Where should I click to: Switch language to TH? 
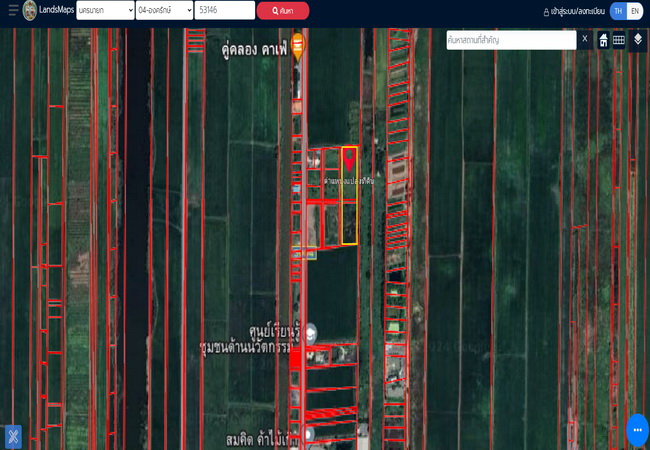tap(618, 11)
